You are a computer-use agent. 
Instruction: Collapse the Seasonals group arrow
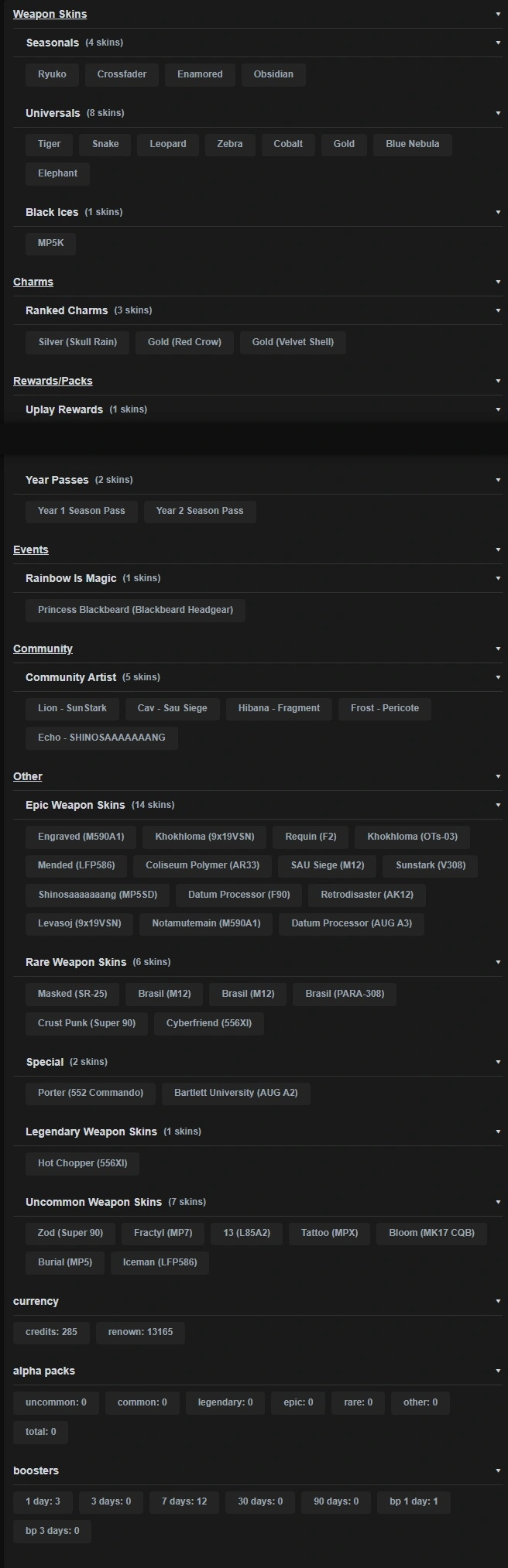pos(498,43)
